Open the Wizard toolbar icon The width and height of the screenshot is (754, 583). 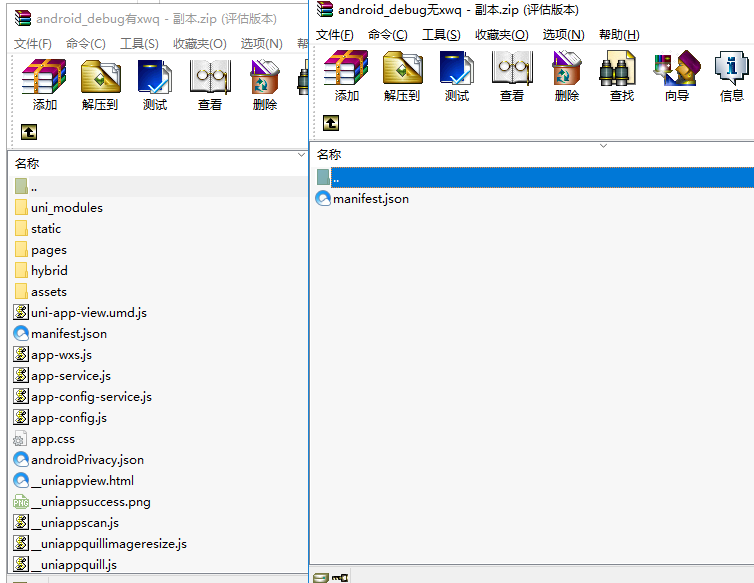[x=677, y=76]
